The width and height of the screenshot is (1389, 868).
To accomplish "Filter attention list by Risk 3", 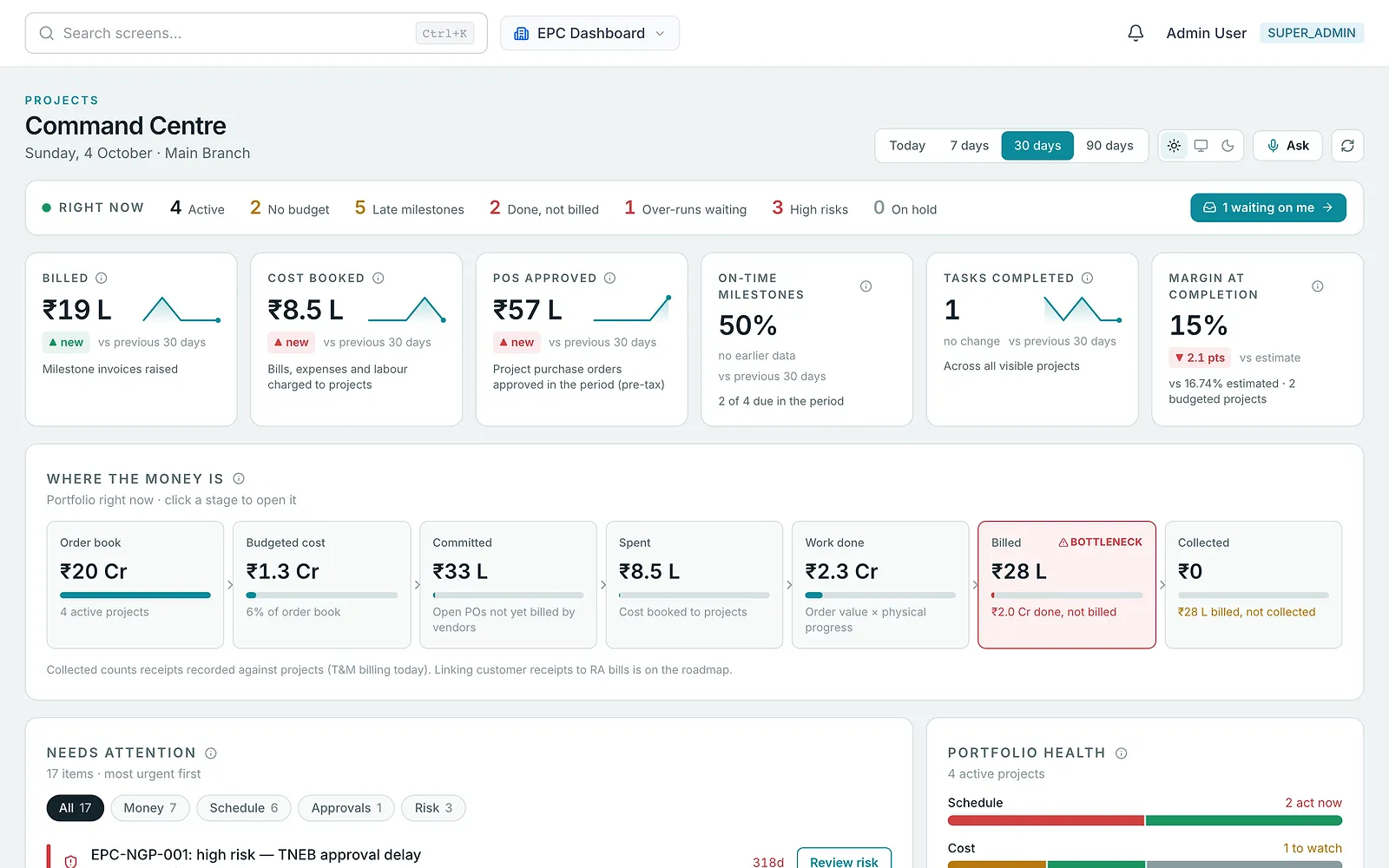I will [x=433, y=808].
